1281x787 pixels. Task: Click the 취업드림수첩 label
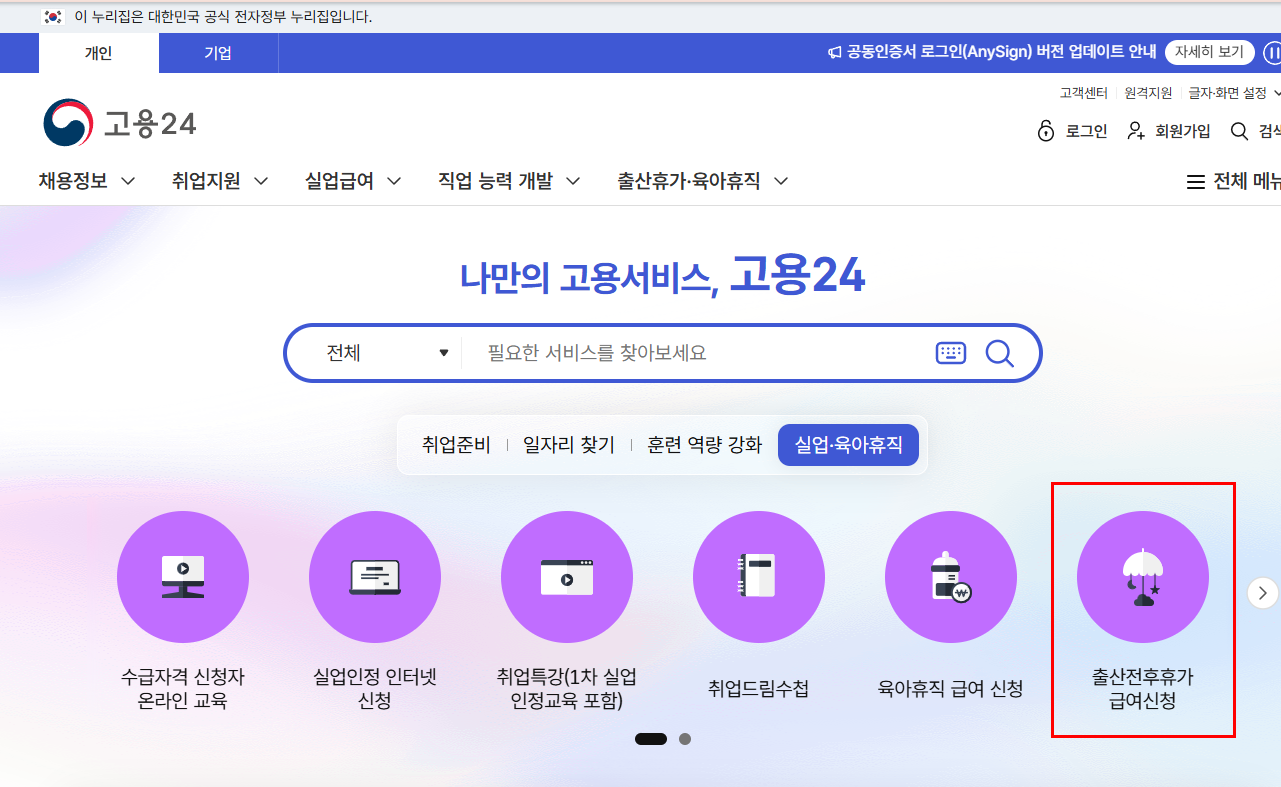(x=758, y=689)
